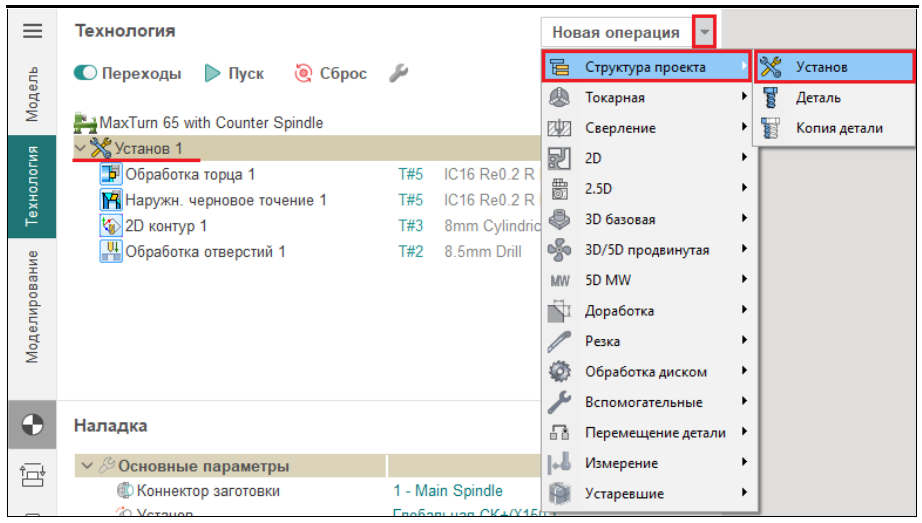Select Установ in the submenu
Screen dimensions: 922x523
point(821,67)
